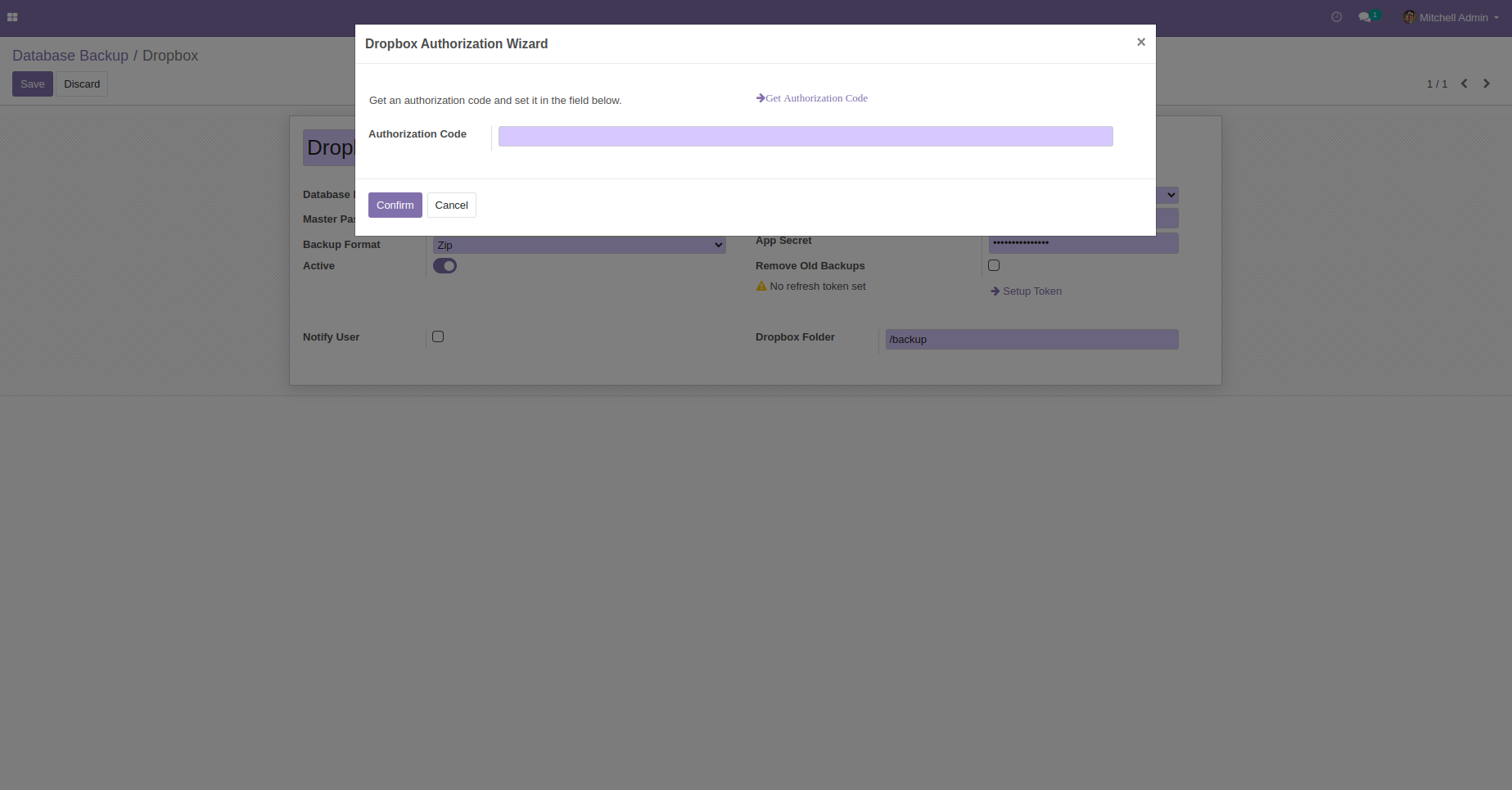1512x790 pixels.
Task: Close the Dropbox Authorization Wizard dialog
Action: 1140,42
